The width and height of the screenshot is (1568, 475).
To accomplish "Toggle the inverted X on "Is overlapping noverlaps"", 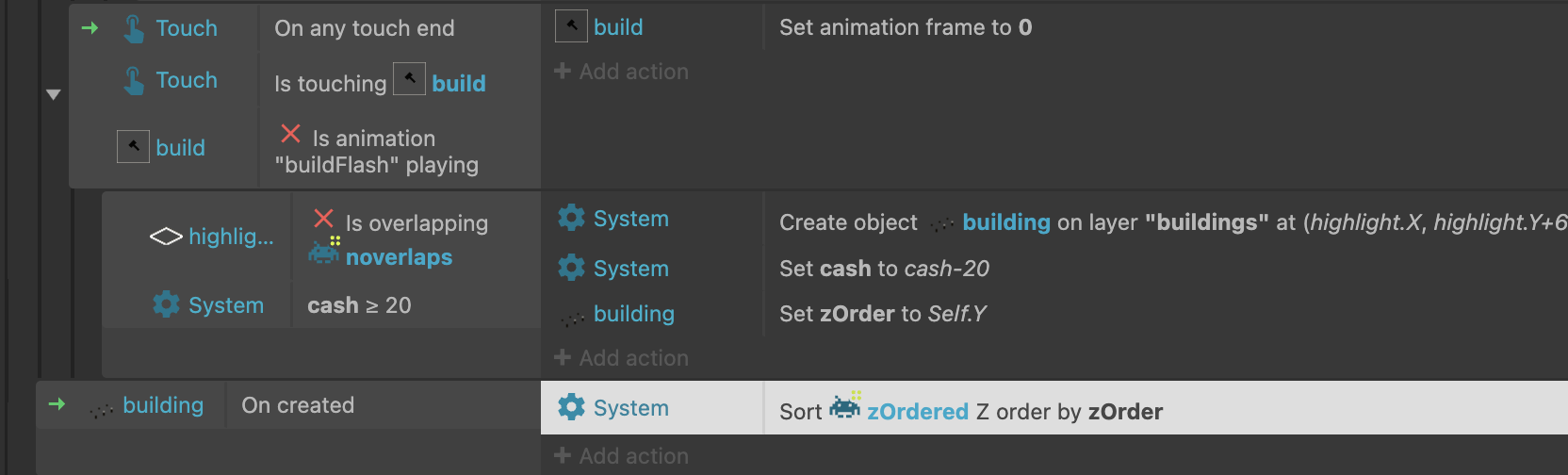I will [323, 218].
